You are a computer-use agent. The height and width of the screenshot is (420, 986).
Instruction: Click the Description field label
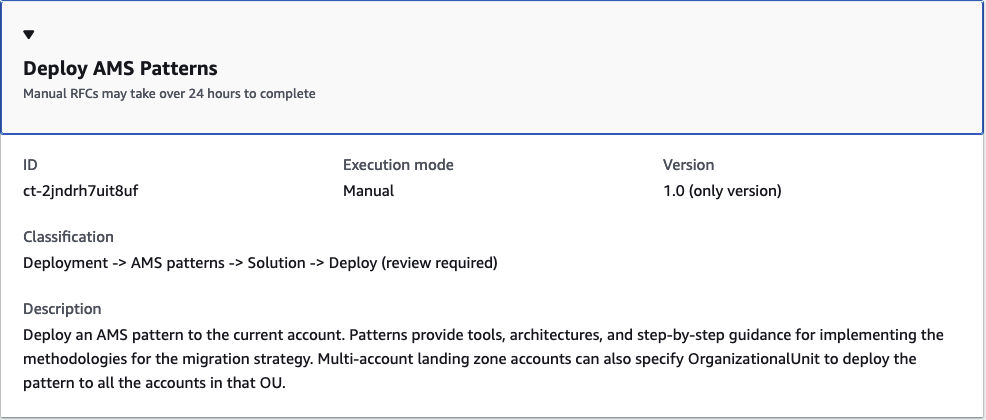(x=62, y=309)
